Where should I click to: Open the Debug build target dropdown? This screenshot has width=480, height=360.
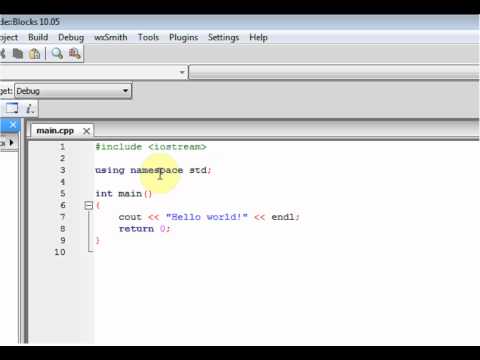coord(73,91)
